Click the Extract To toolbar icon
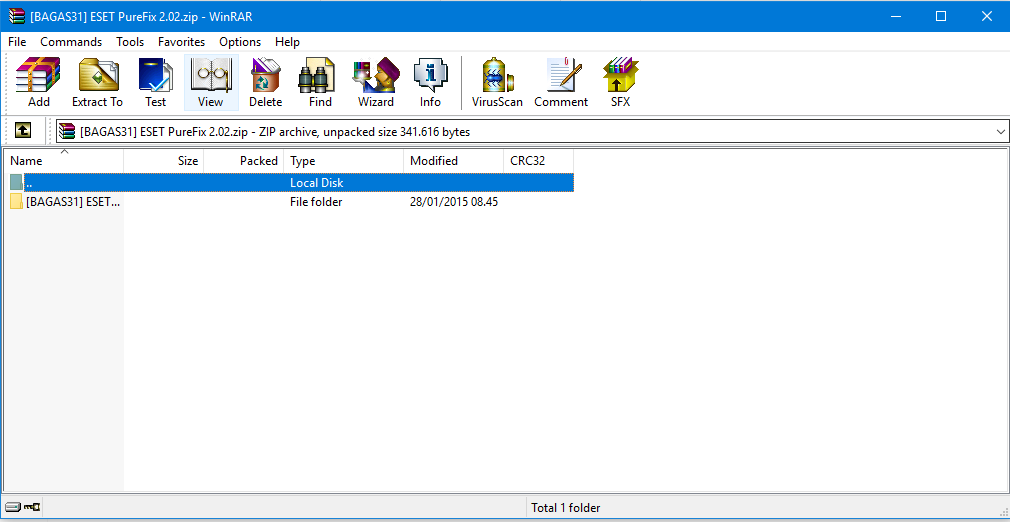The height and width of the screenshot is (522, 1010). pyautogui.click(x=97, y=82)
